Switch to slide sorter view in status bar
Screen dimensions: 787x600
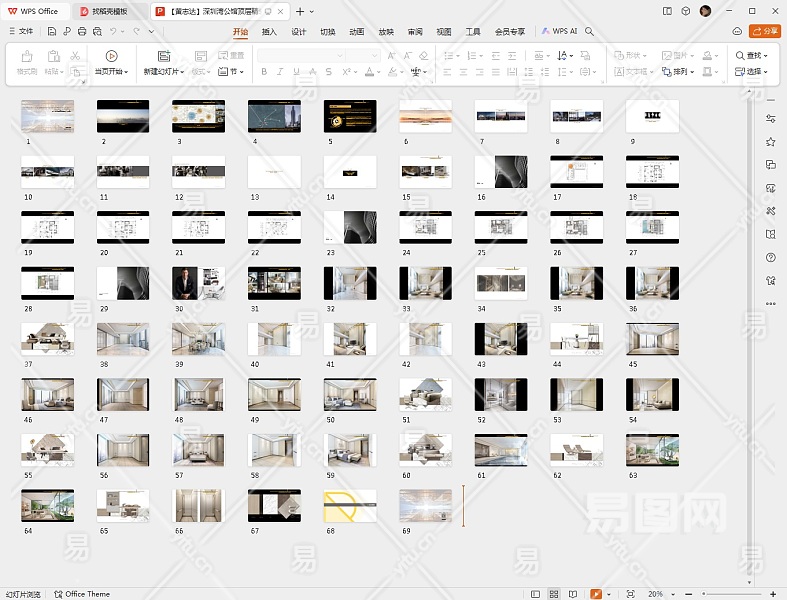[553, 594]
